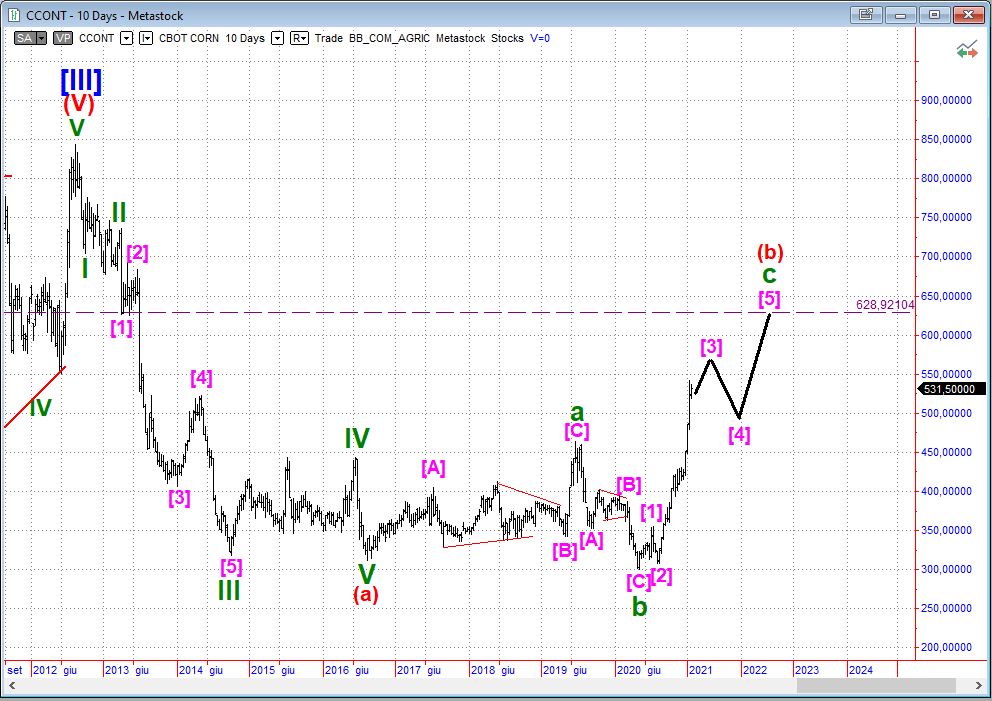
Task: Click the 900,00000 price axis label
Action: point(946,100)
